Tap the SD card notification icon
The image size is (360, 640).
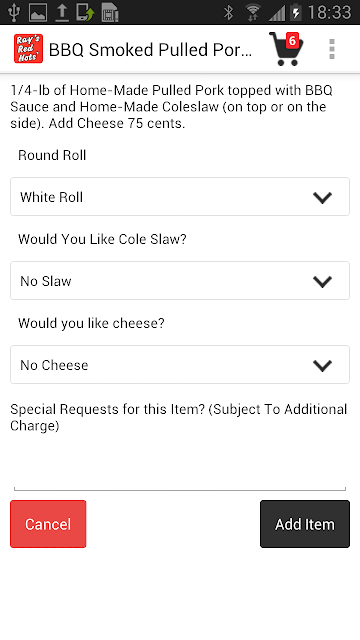coord(110,12)
